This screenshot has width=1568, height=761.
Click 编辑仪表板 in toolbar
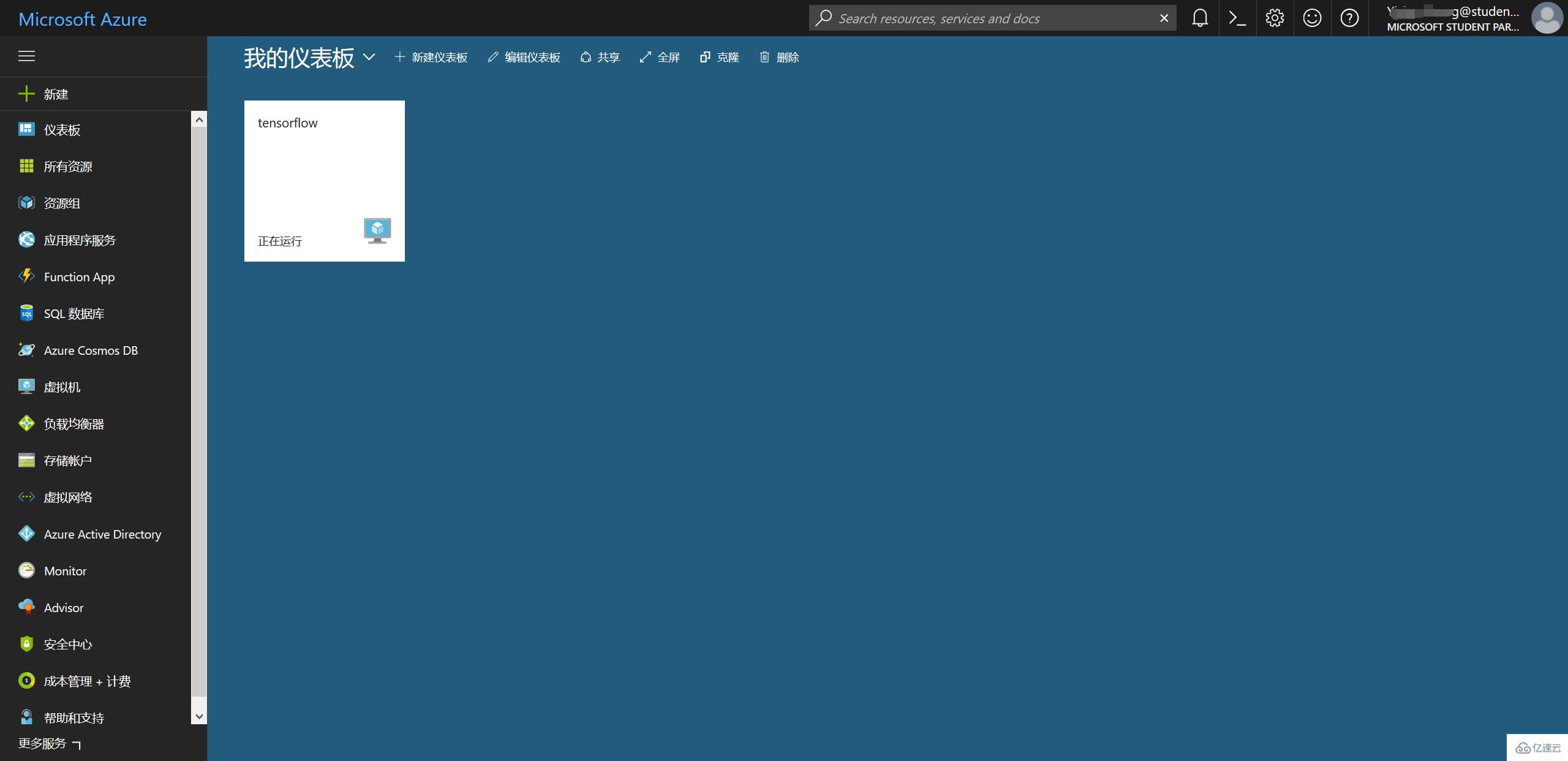524,57
